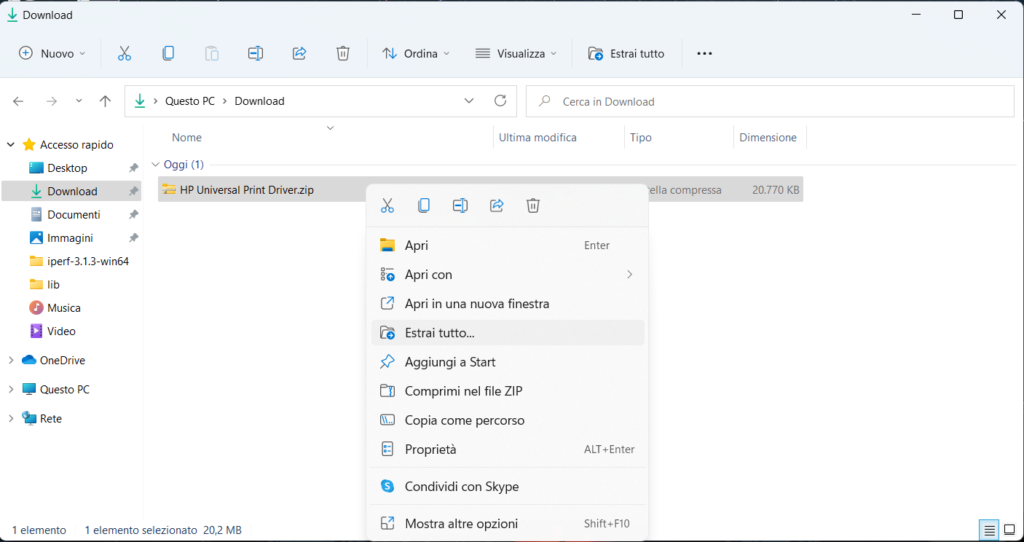Select the HP Universal Print Driver.zip file name
The width and height of the screenshot is (1024, 542).
coord(247,190)
